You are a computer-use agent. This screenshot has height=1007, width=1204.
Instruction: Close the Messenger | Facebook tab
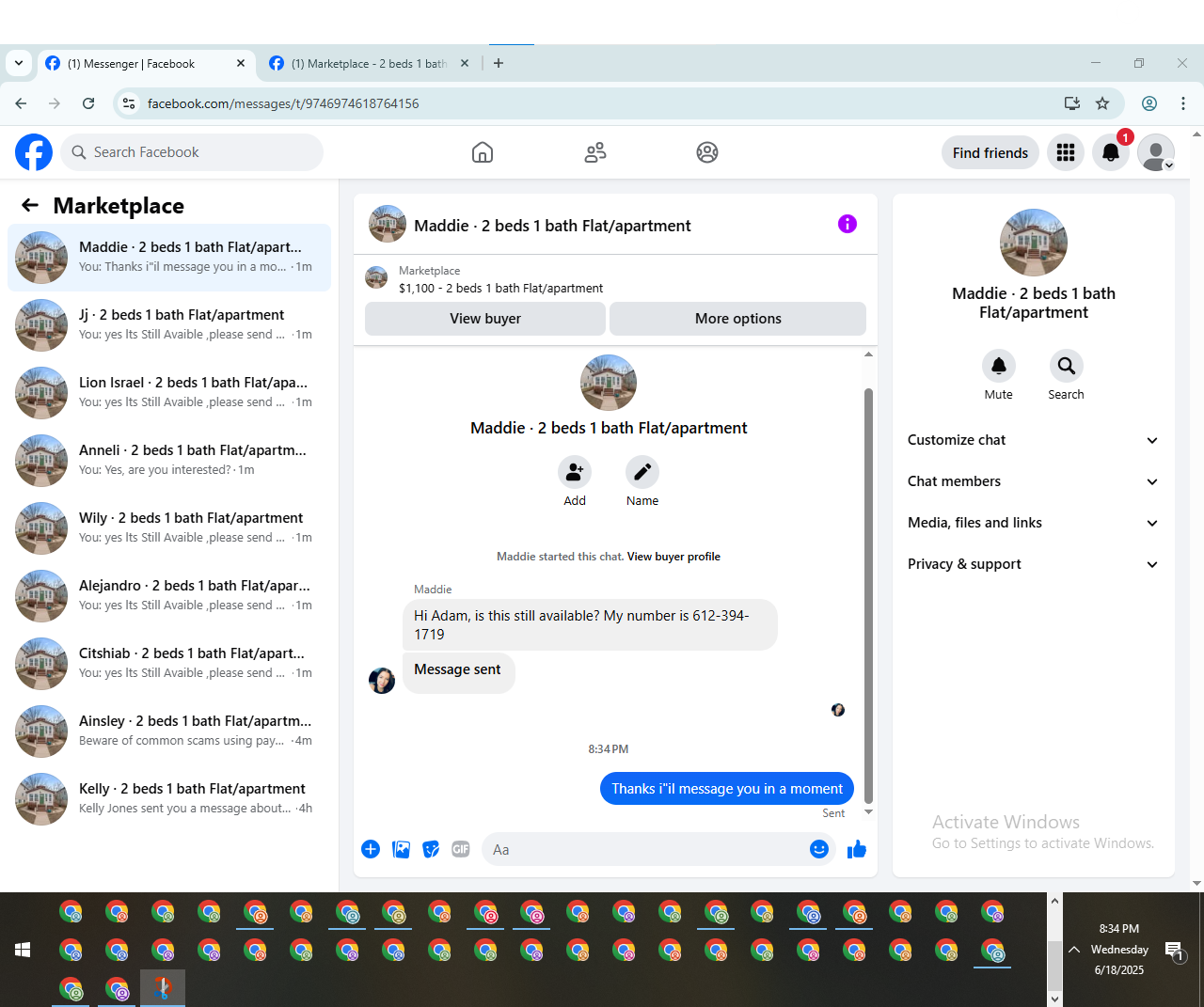[241, 63]
